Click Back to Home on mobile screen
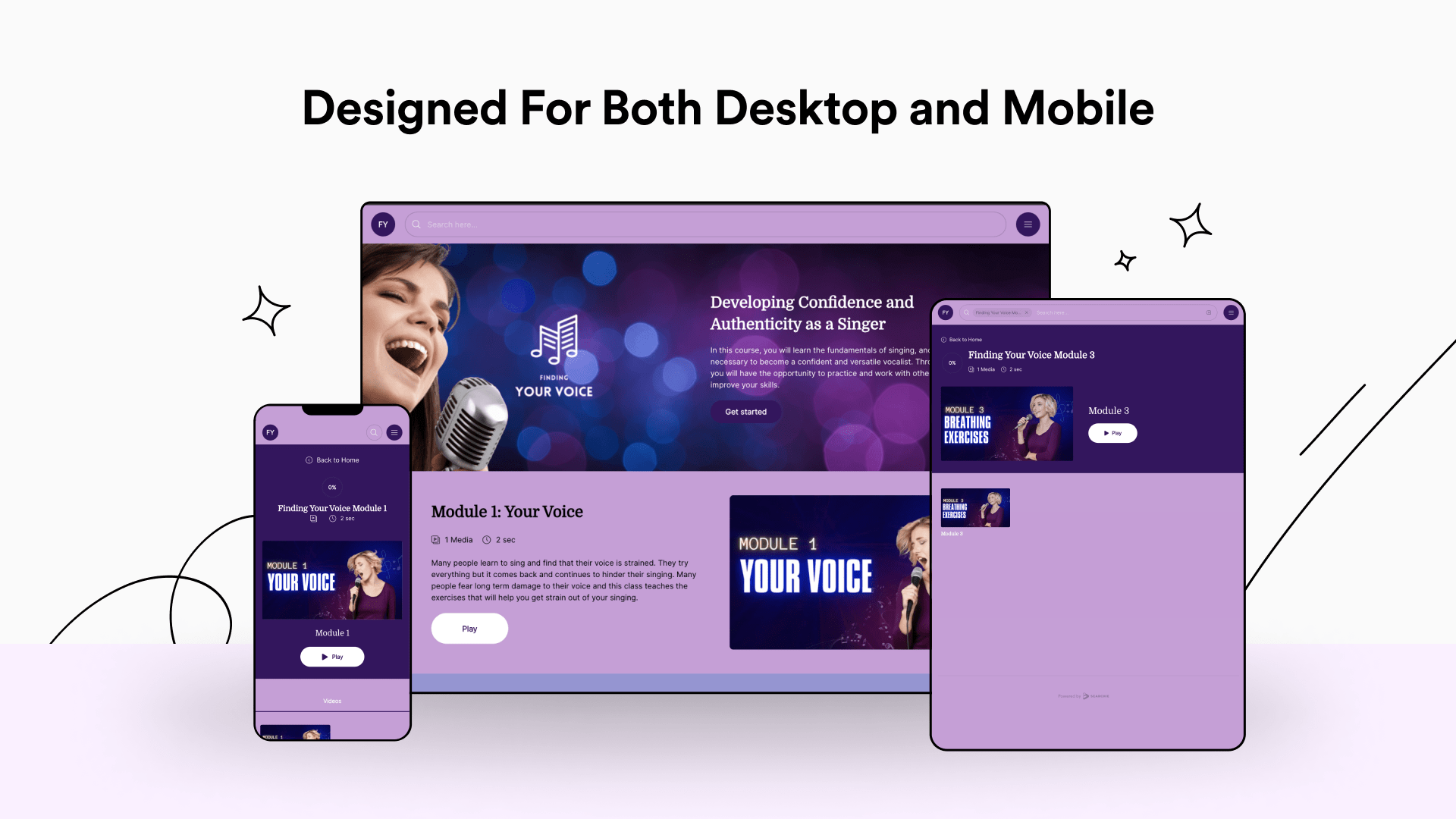The image size is (1456, 819). (332, 459)
